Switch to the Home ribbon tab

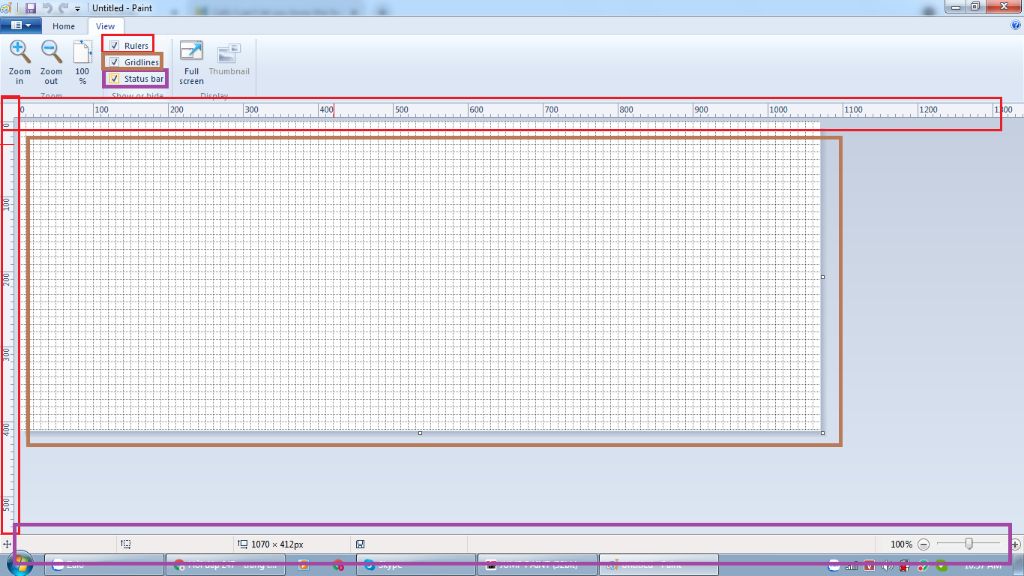(63, 26)
